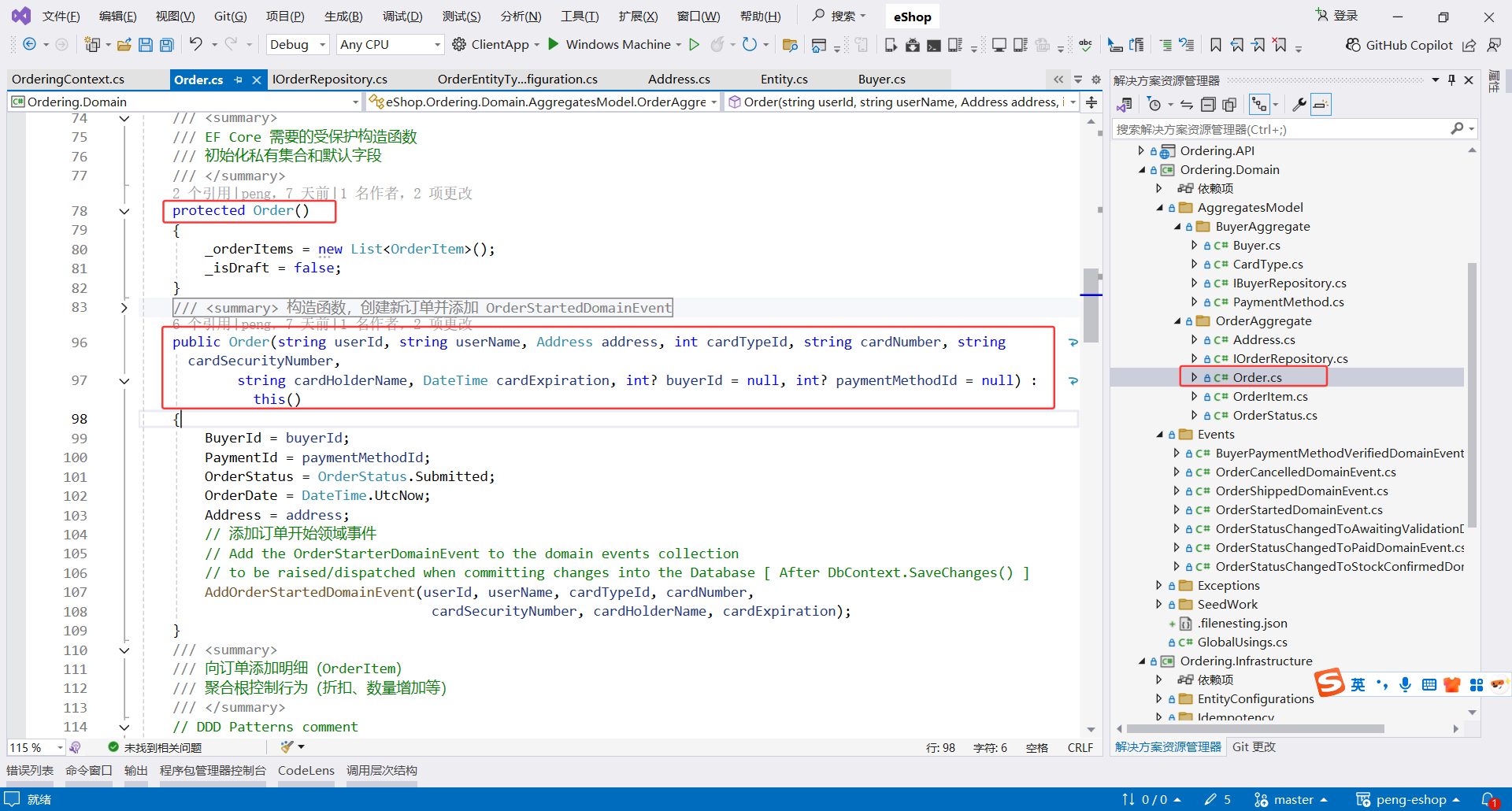Close the Order.cs editor tab

coord(257,80)
